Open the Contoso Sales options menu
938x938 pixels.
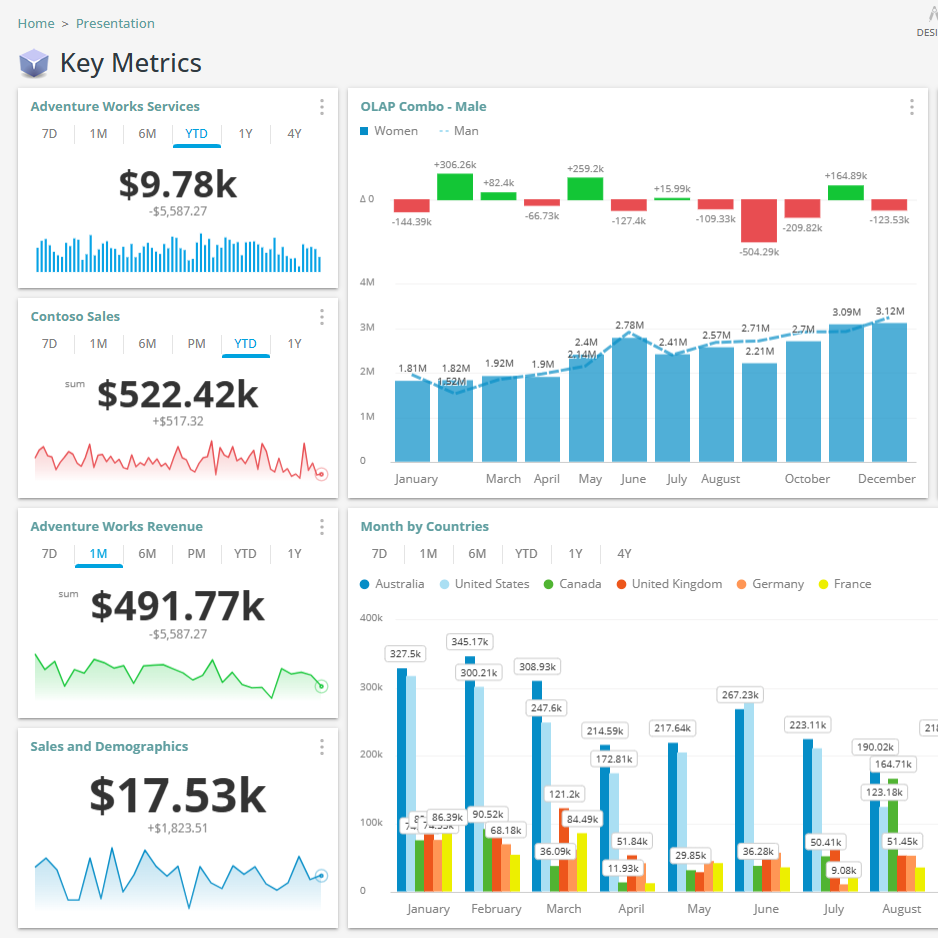[x=321, y=317]
